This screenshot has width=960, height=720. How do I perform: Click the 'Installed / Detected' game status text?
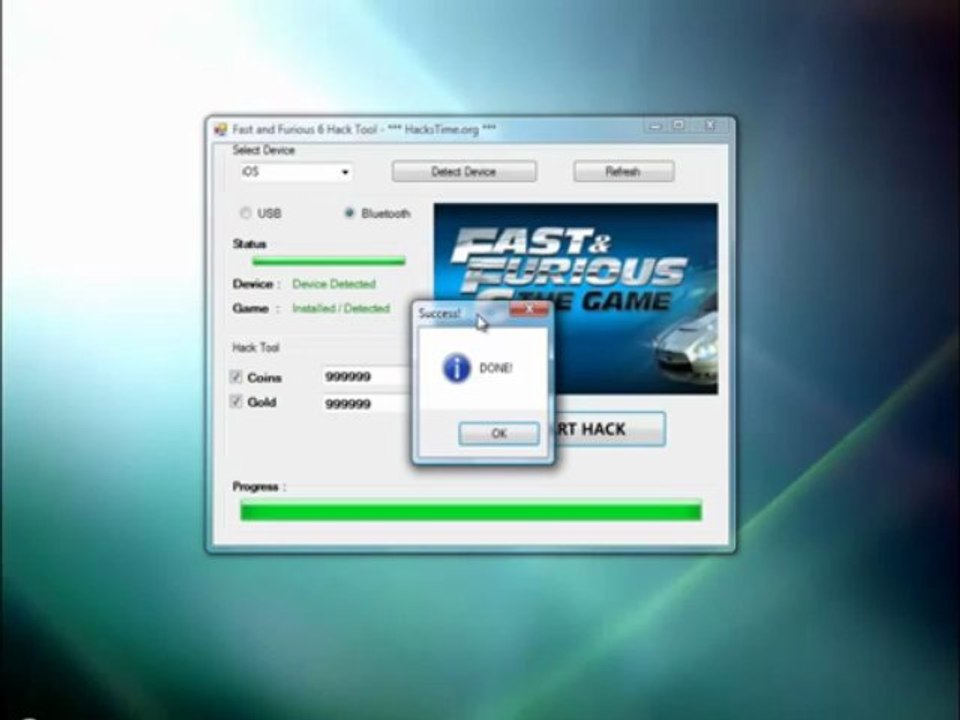click(341, 309)
